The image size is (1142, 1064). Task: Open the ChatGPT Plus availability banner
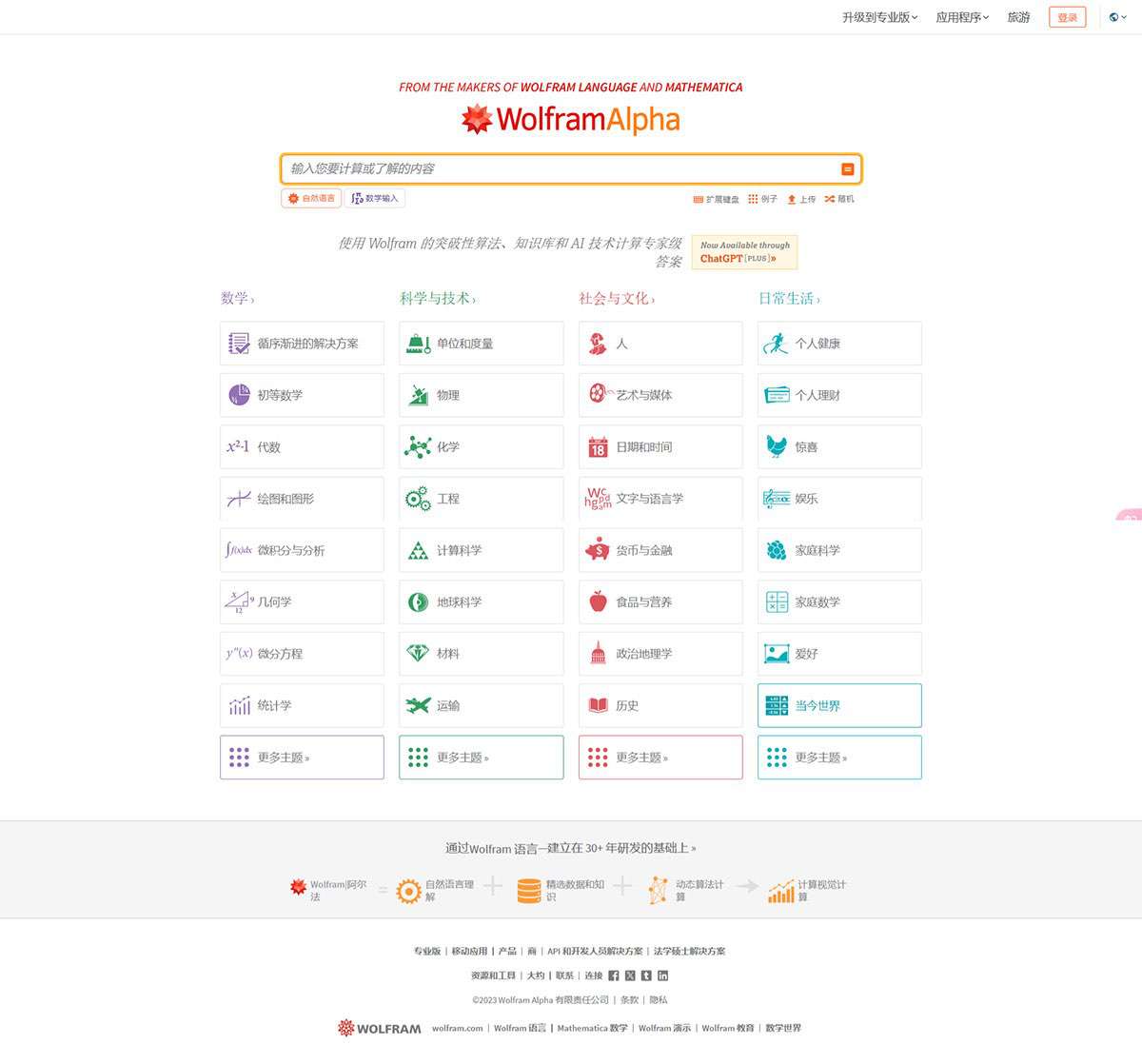coord(744,252)
